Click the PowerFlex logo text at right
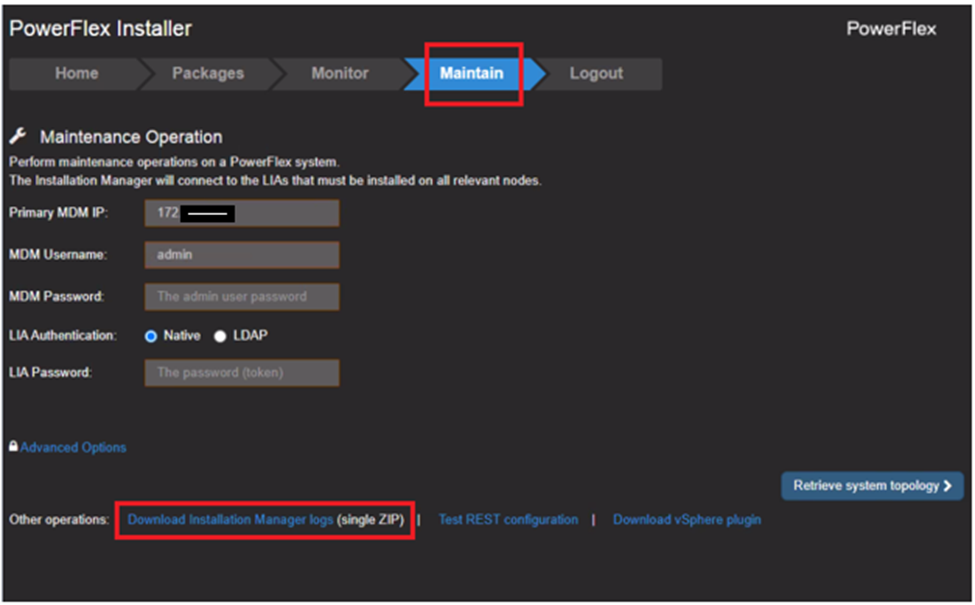This screenshot has height=605, width=975. (x=891, y=29)
